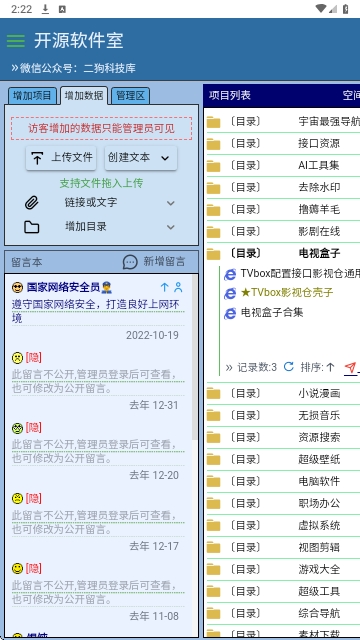Screen dimensions: 360x640
Task: Click the Wi-Fi icon in status bar
Action: 321,9
